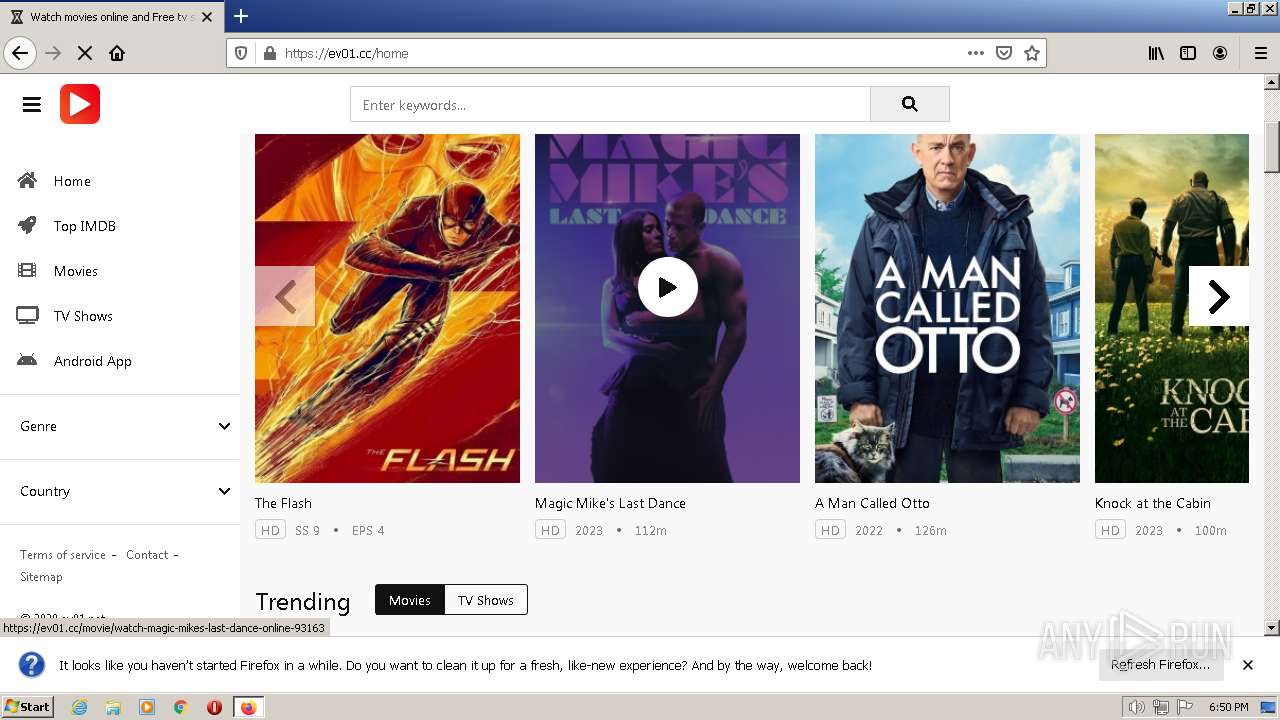Open the Firefox Library icon
Screen dimensions: 1280x720
[x=1156, y=53]
